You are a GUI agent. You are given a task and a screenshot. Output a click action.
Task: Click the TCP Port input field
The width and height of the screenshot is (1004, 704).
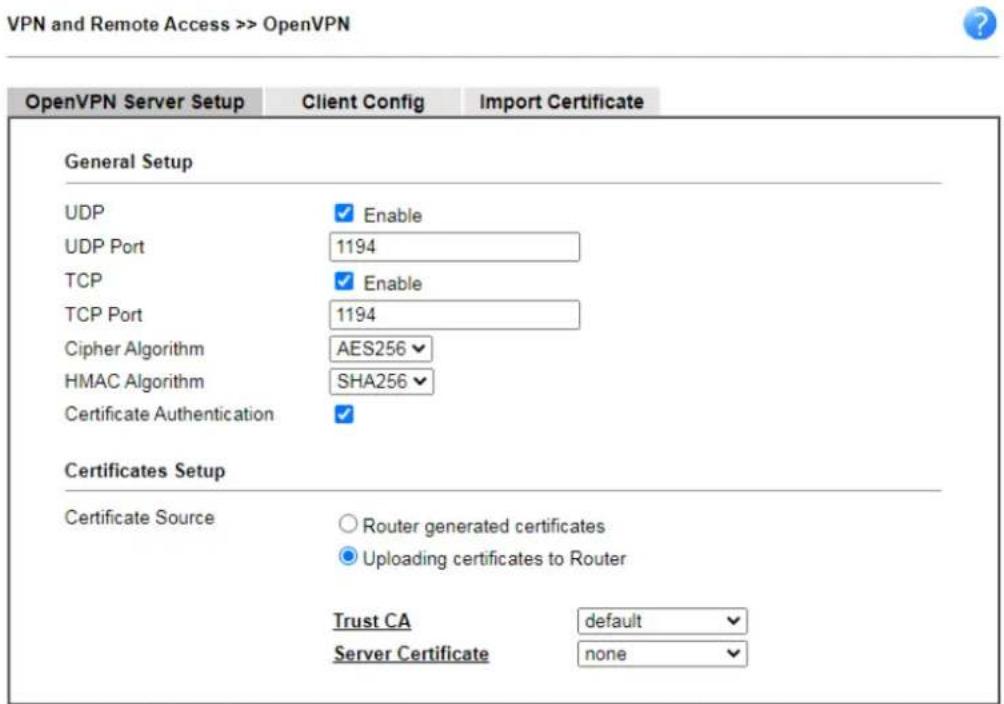pos(455,315)
